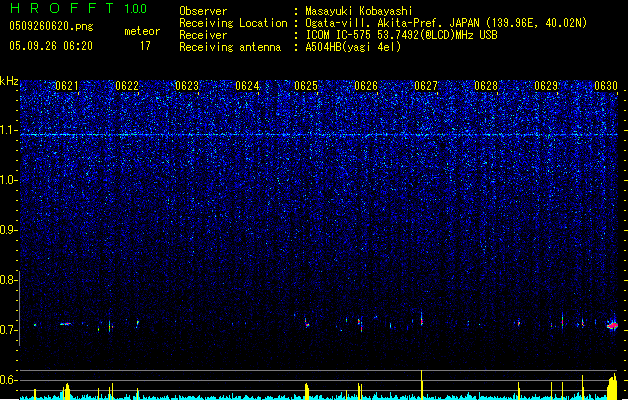Click the 0629 time marker
The image size is (629, 400).
click(546, 86)
